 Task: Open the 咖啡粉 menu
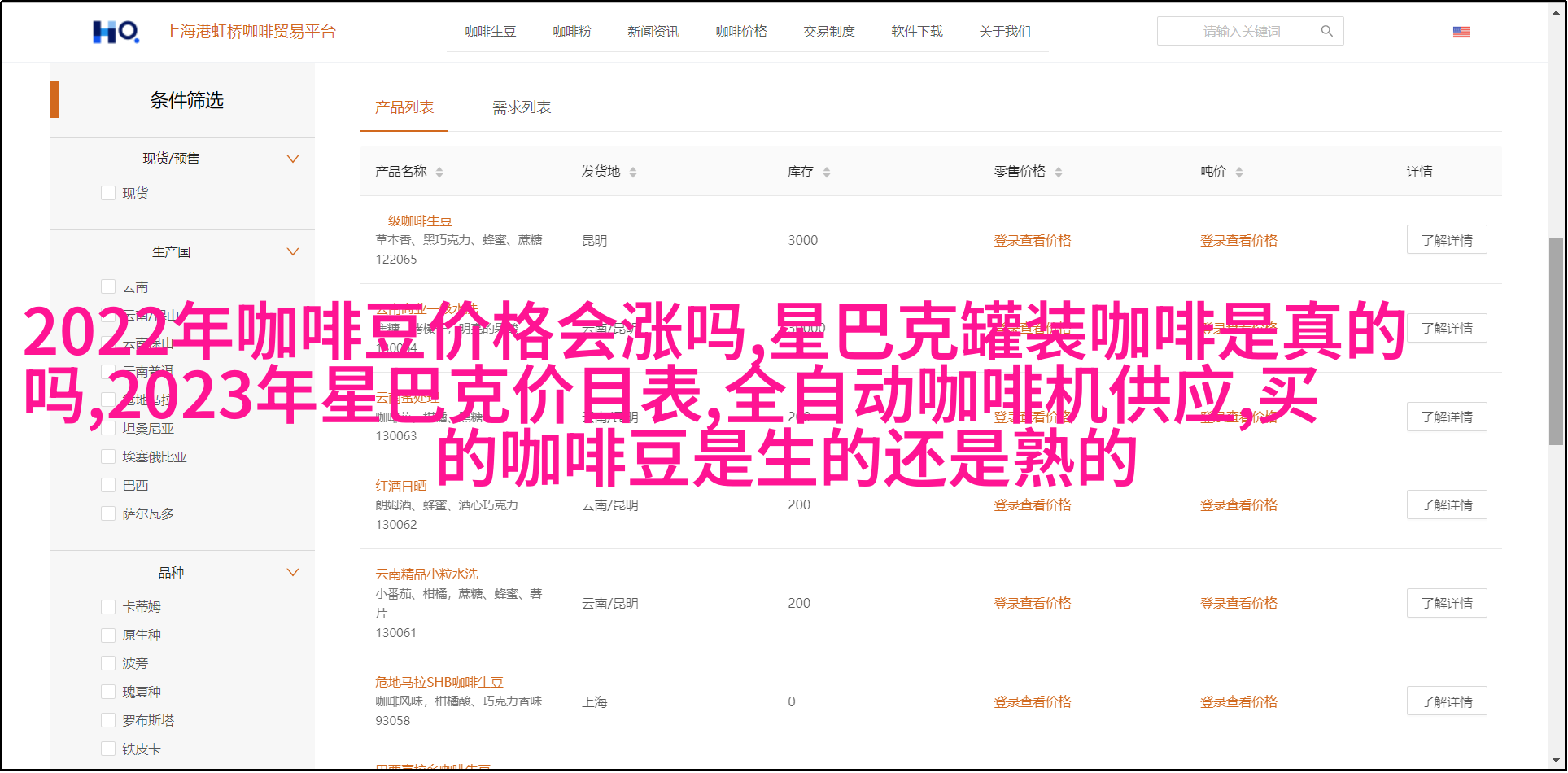[x=572, y=32]
